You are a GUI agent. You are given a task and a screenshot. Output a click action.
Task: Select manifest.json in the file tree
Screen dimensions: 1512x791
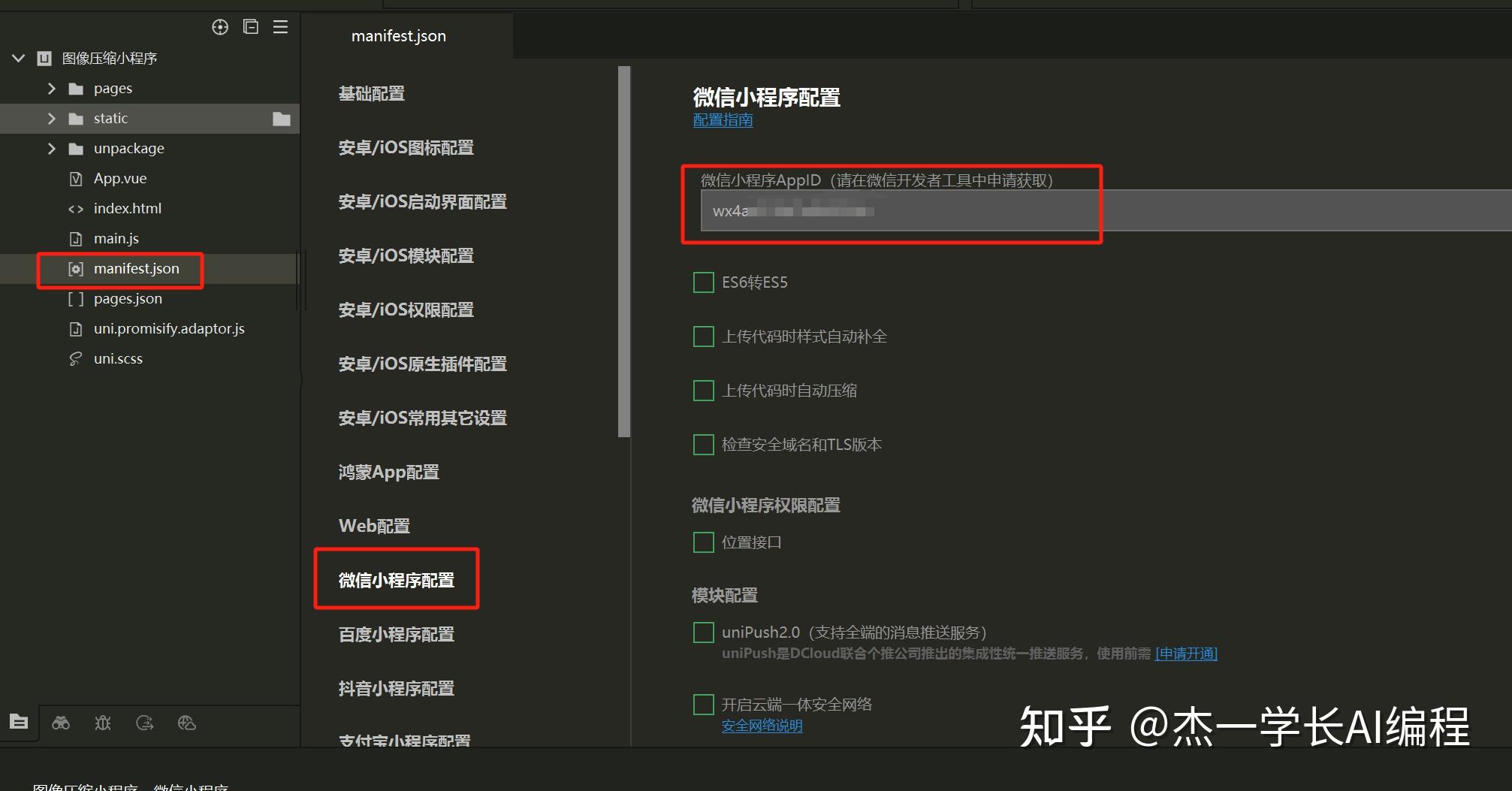click(137, 269)
